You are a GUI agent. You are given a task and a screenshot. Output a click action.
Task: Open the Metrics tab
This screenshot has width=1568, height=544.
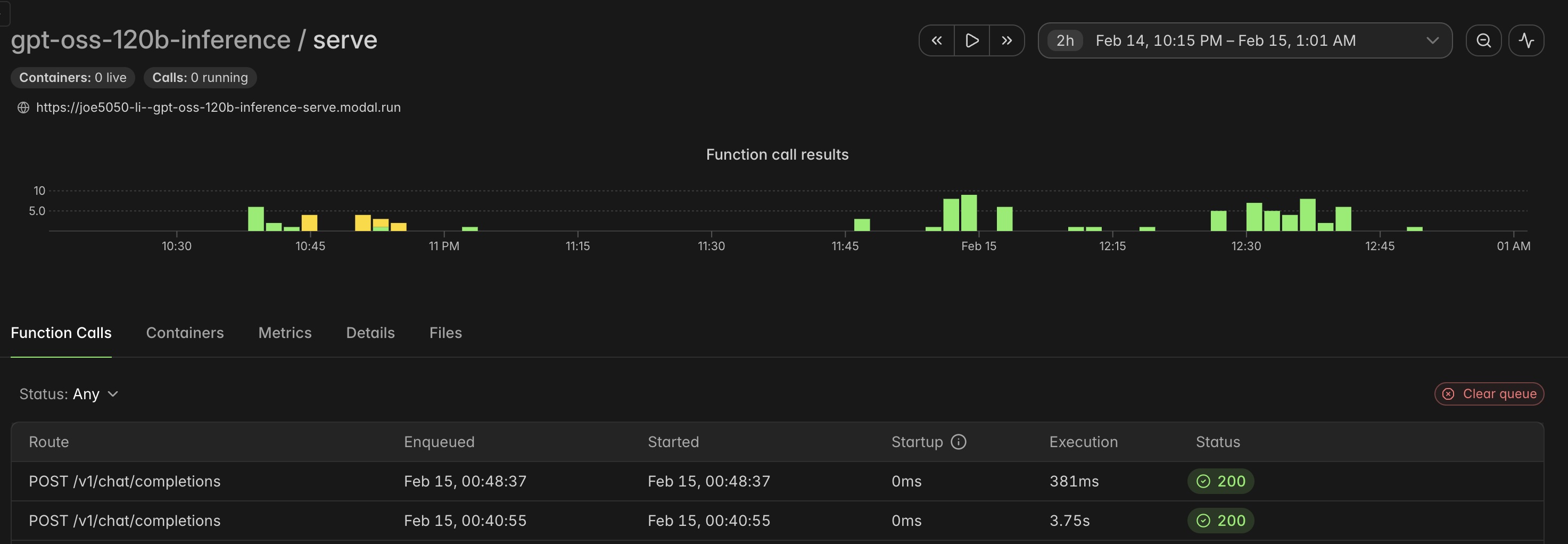tap(285, 333)
